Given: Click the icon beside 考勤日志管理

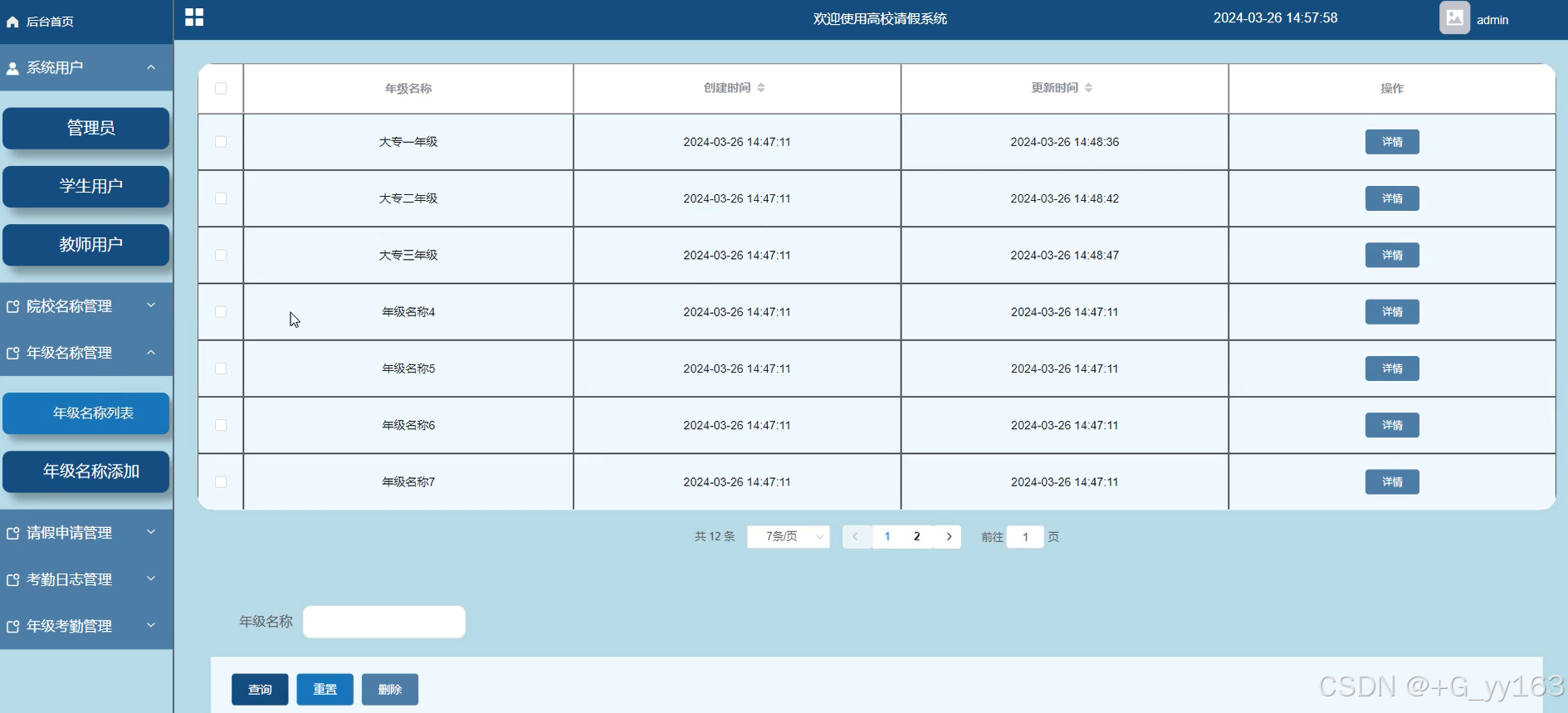Looking at the screenshot, I should 12,579.
